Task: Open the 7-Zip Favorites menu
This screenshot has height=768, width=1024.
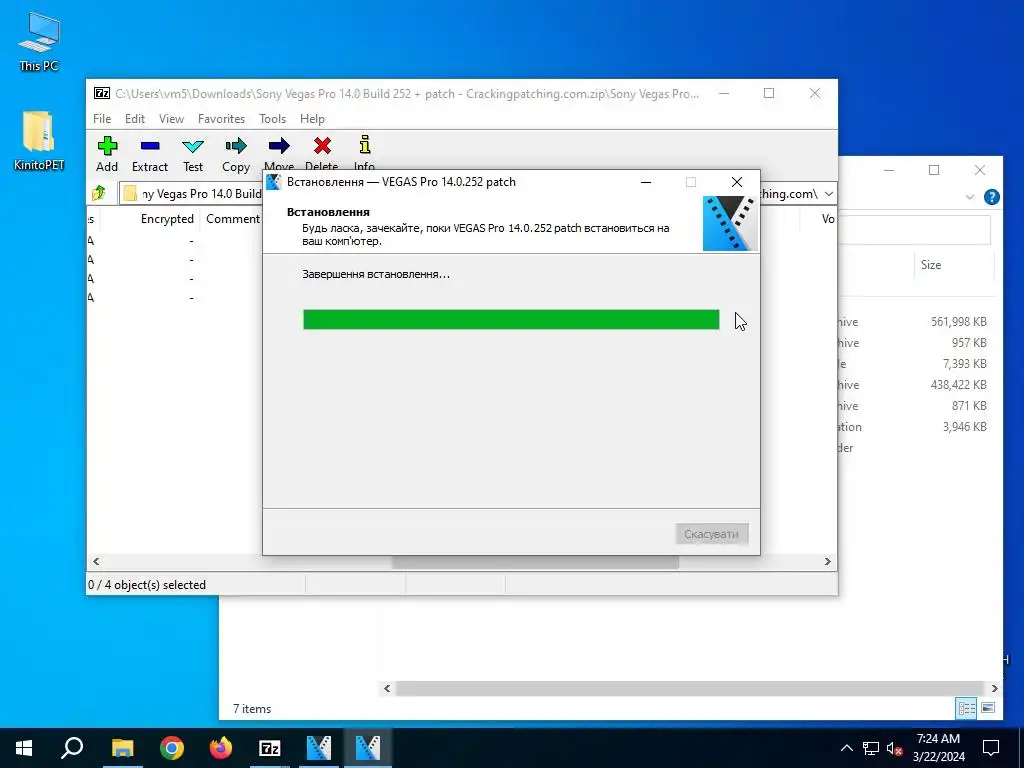Action: (221, 119)
